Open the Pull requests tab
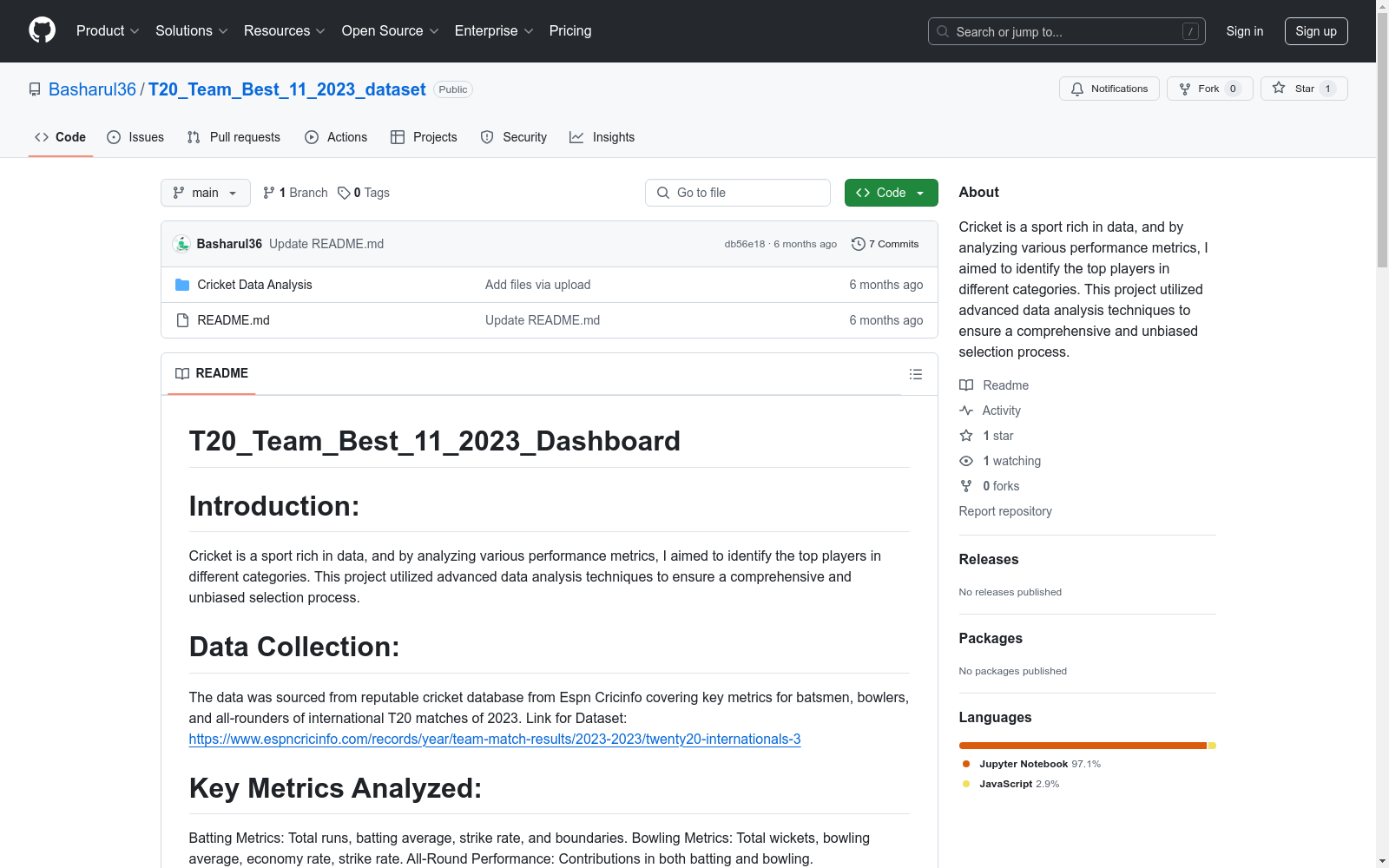Viewport: 1389px width, 868px height. pos(234,137)
